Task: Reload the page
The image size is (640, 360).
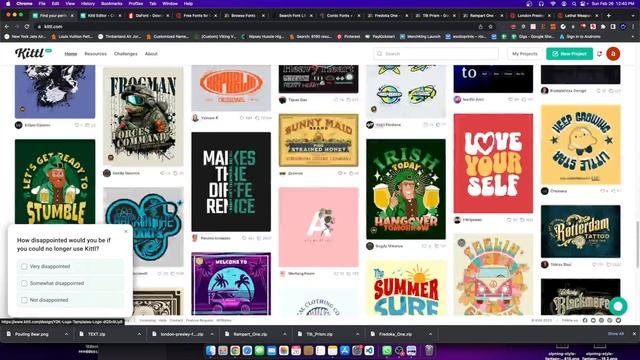Action: [x=27, y=27]
